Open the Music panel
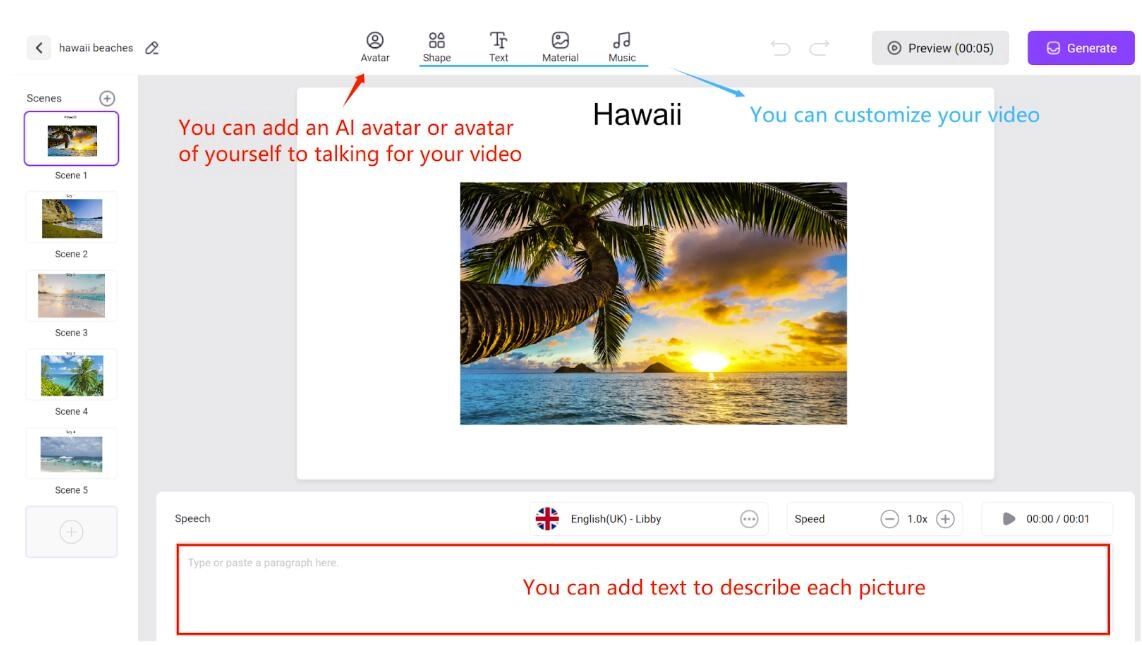 pos(621,45)
